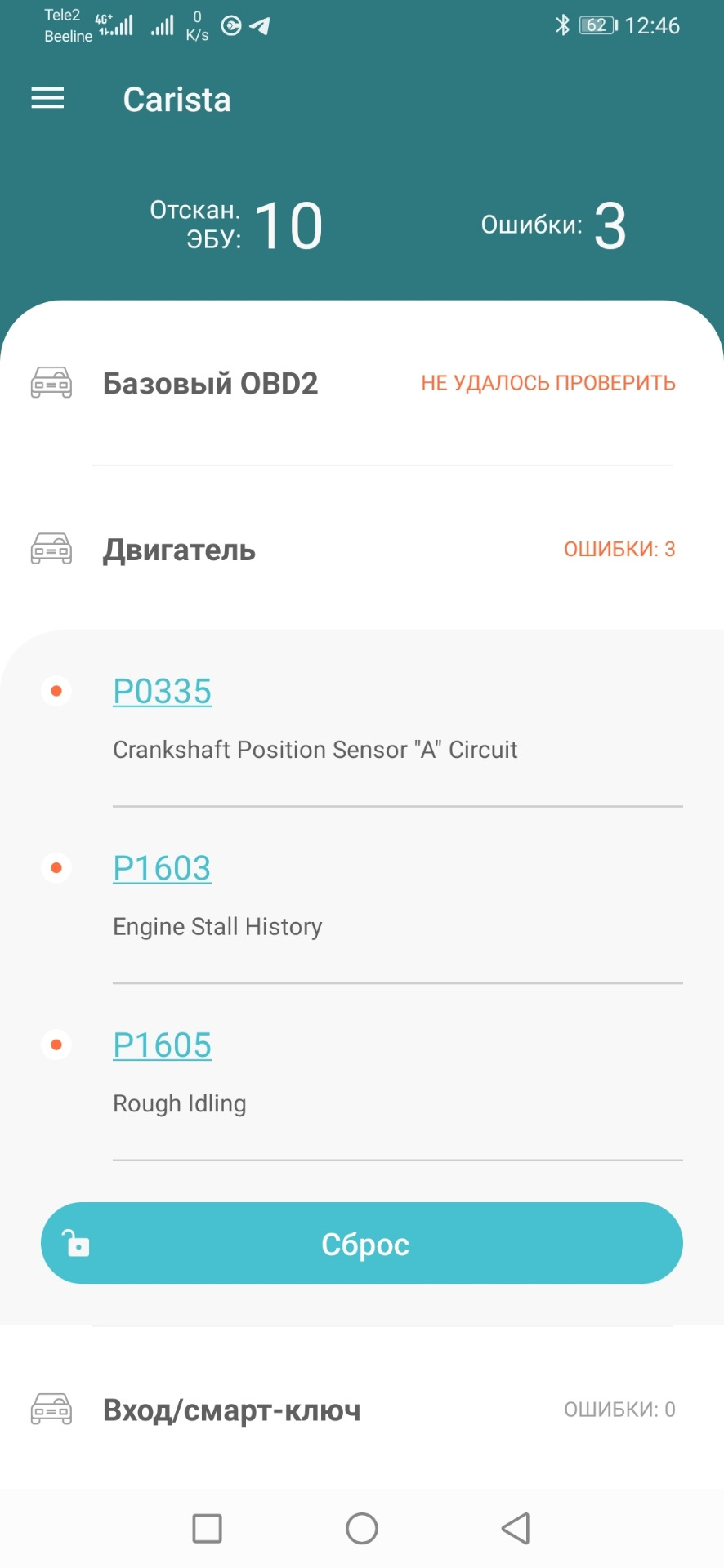Open the P1603 error code link
724x1568 pixels.
162,868
